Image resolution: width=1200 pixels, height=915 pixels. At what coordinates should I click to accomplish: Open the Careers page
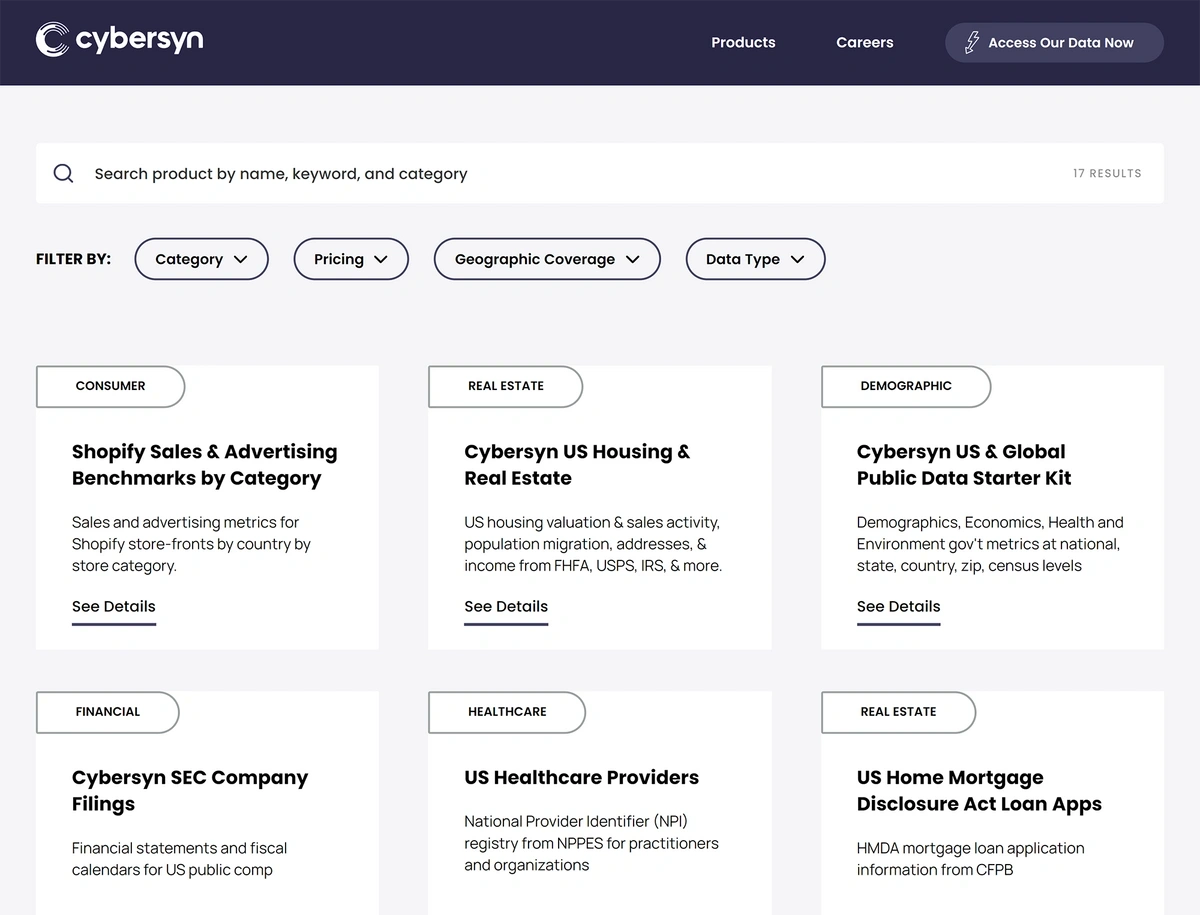865,42
